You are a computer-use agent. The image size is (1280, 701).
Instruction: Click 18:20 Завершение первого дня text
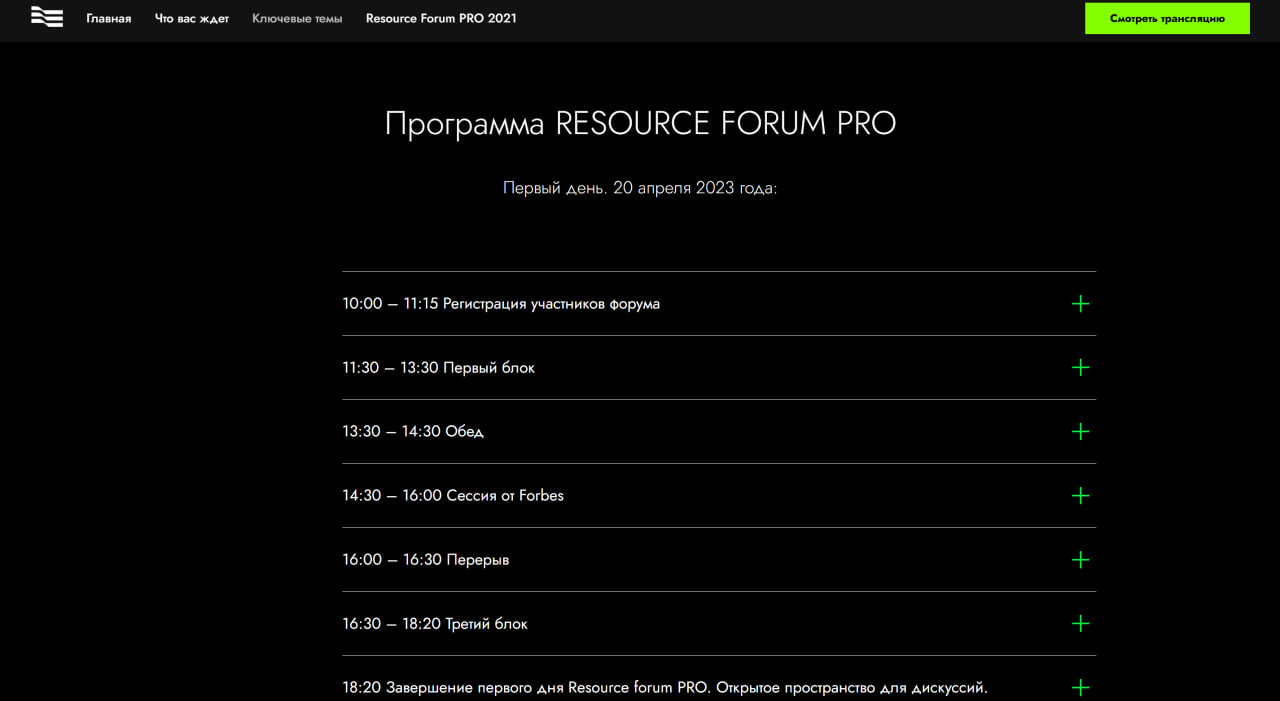coord(665,687)
